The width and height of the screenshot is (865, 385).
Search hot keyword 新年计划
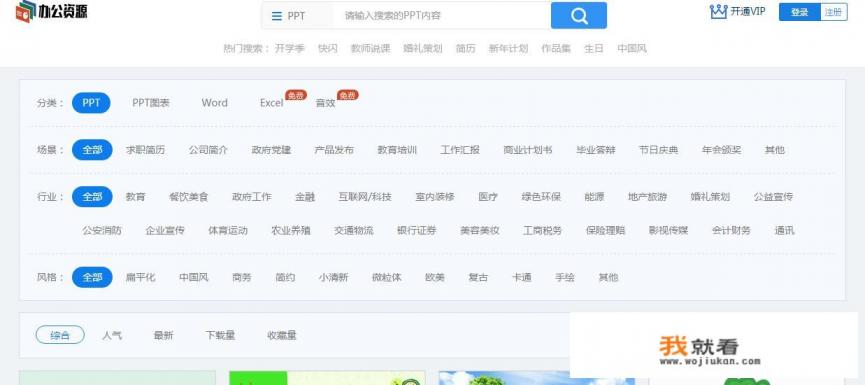508,49
